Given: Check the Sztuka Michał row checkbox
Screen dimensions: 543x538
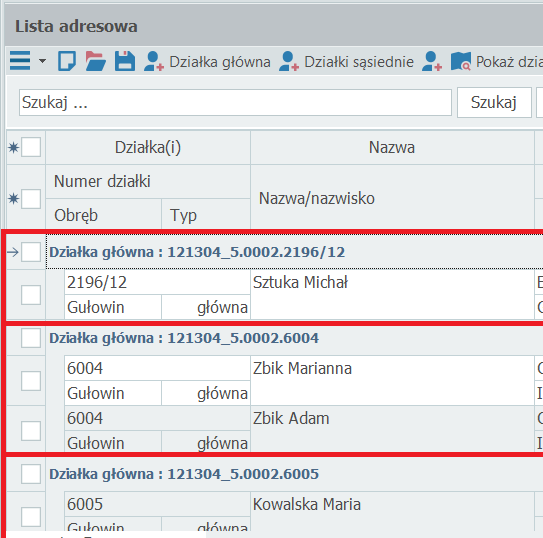Looking at the screenshot, I should pos(31,295).
